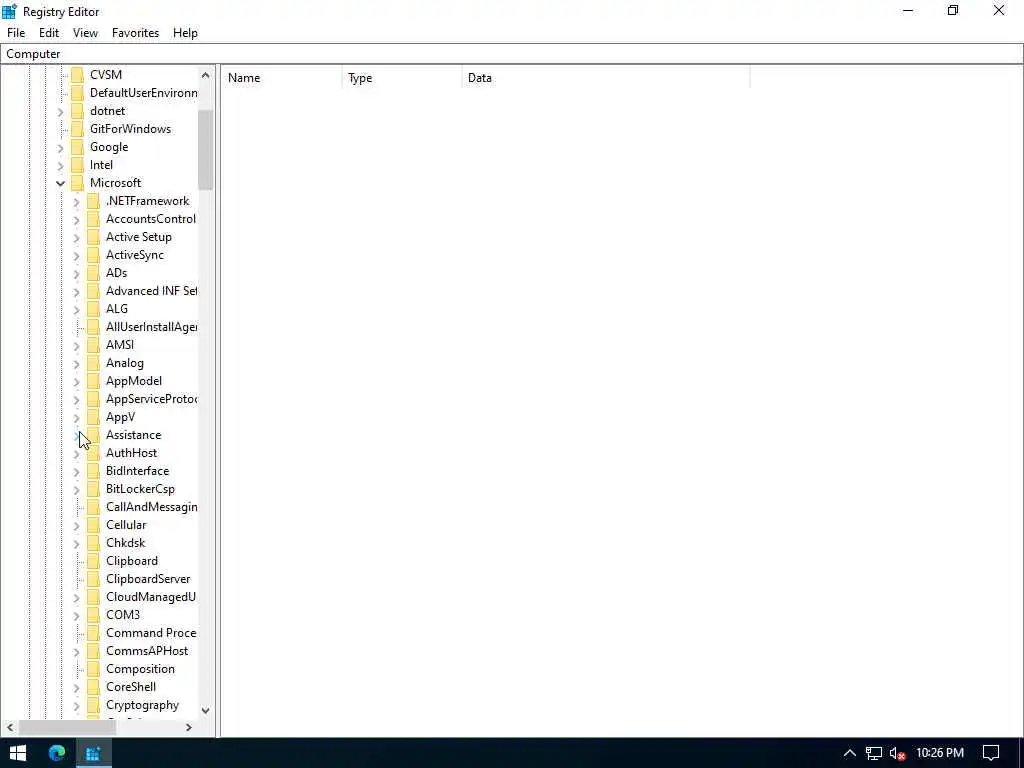Click the Name column header
Viewport: 1024px width, 768px height.
tap(281, 78)
